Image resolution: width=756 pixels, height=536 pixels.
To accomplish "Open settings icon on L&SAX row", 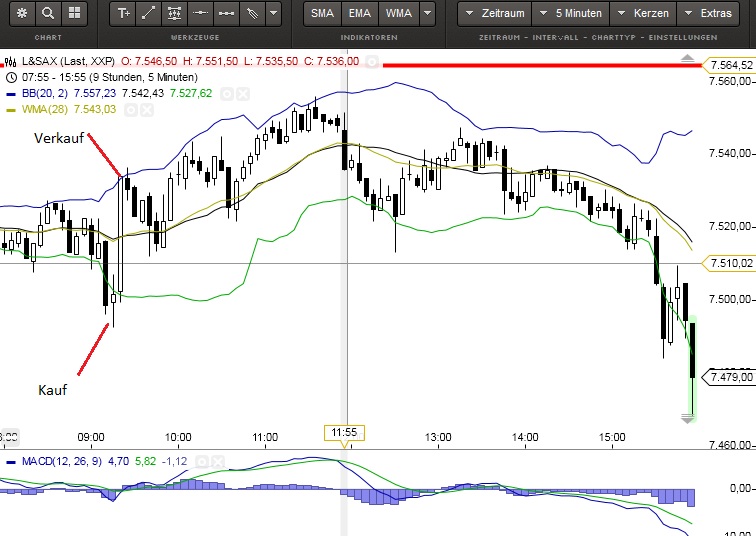I will (371, 62).
